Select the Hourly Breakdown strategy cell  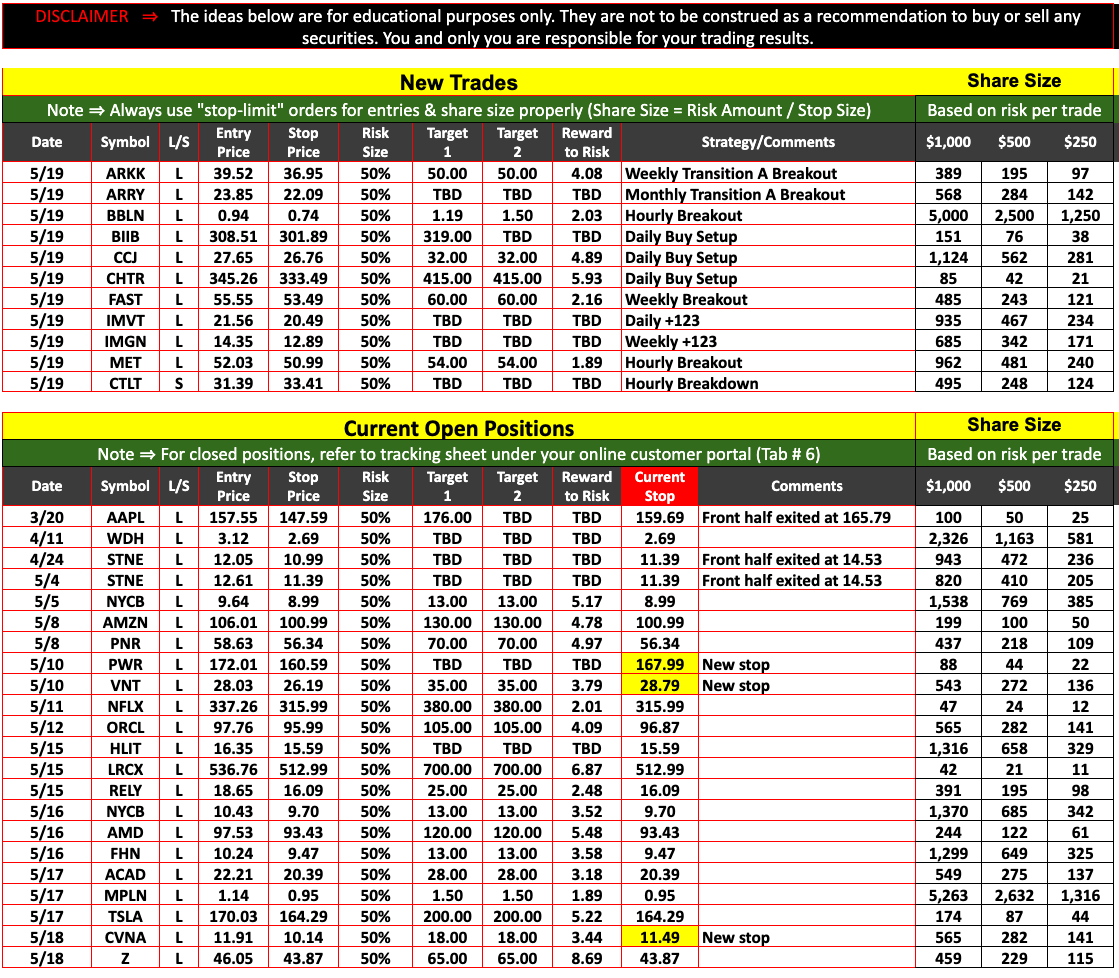coord(691,383)
